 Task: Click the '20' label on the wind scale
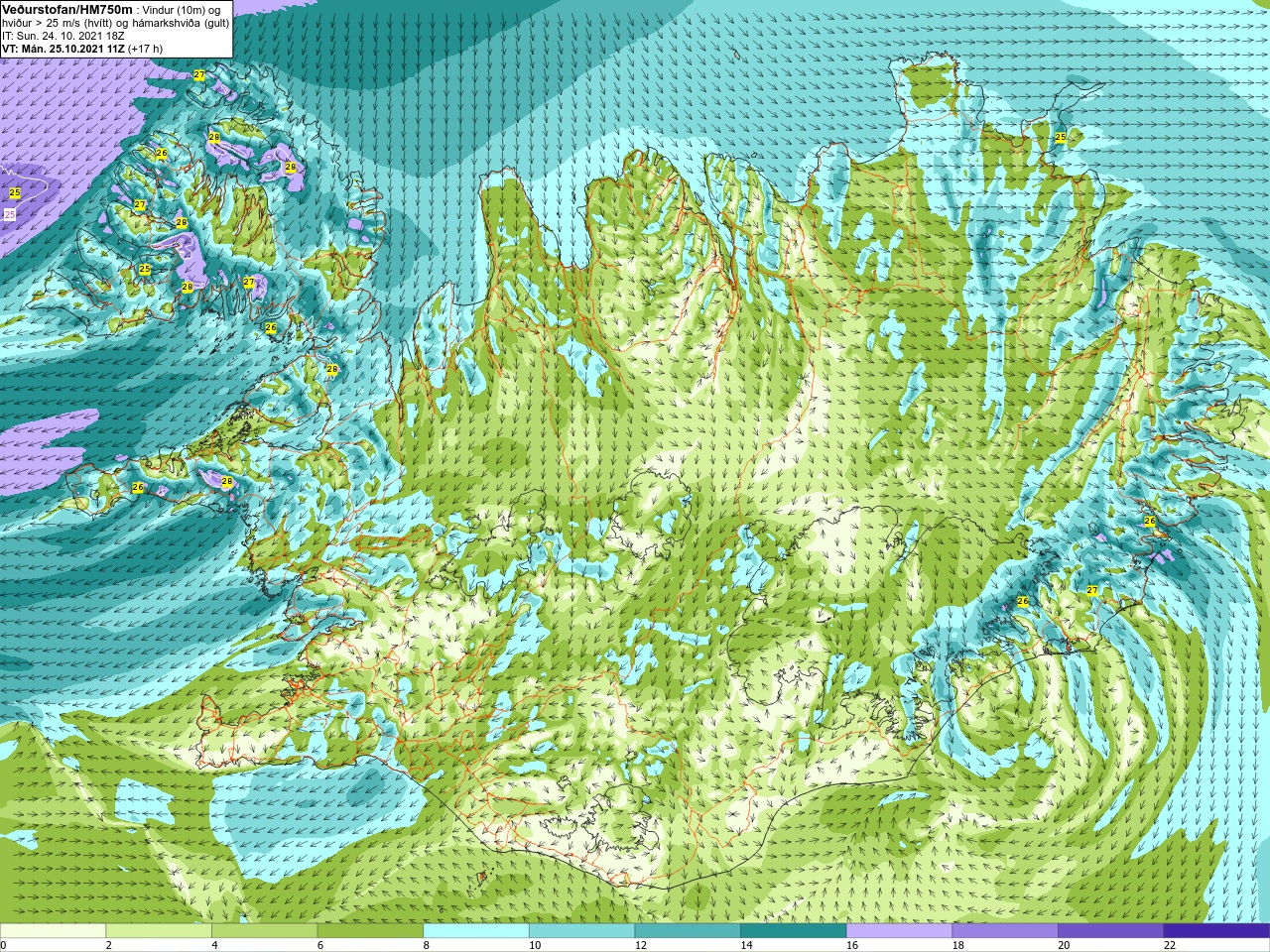[1064, 945]
